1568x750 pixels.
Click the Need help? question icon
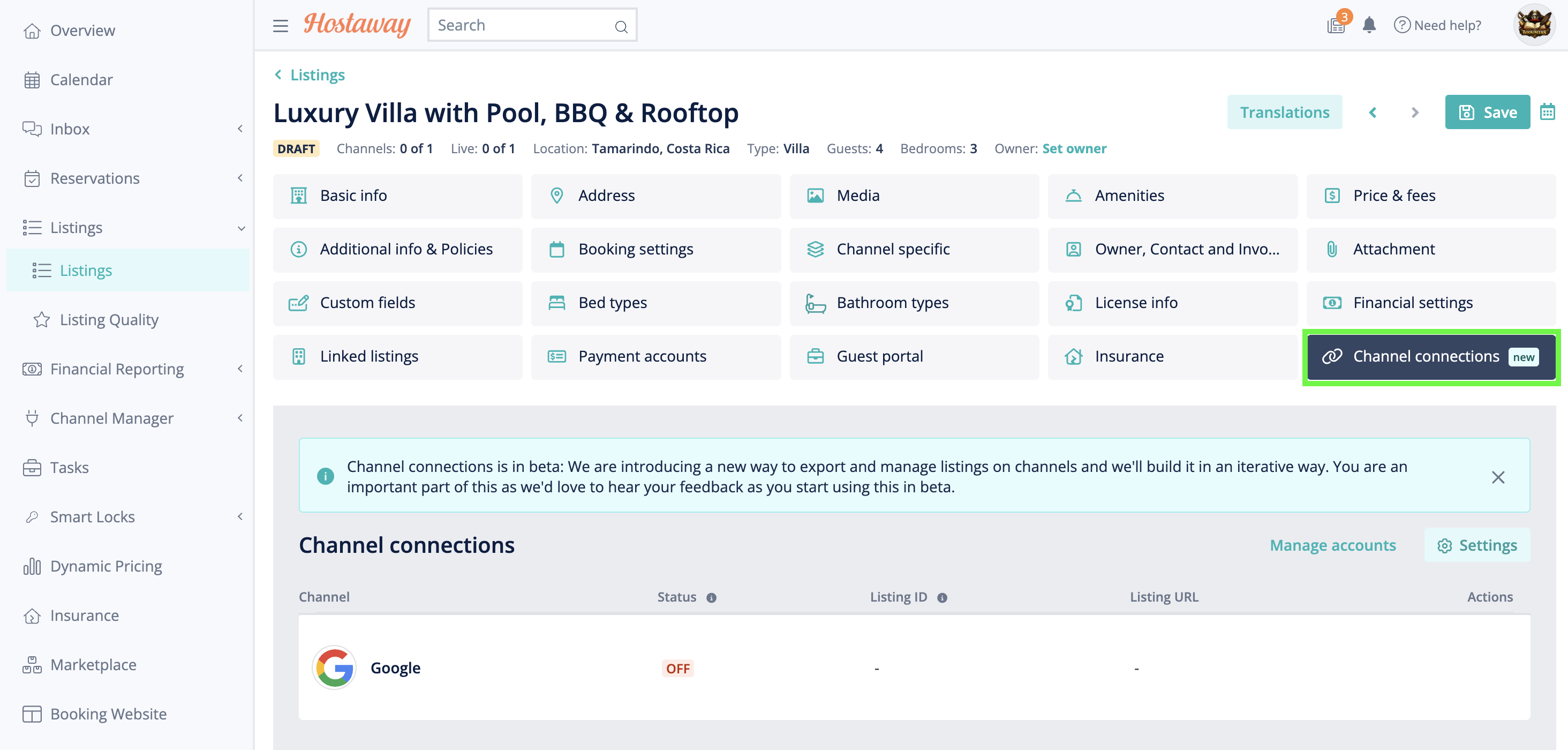pyautogui.click(x=1401, y=25)
